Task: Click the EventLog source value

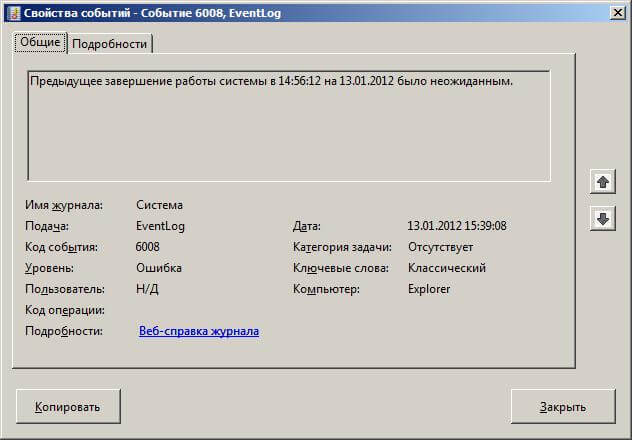Action: (x=160, y=226)
